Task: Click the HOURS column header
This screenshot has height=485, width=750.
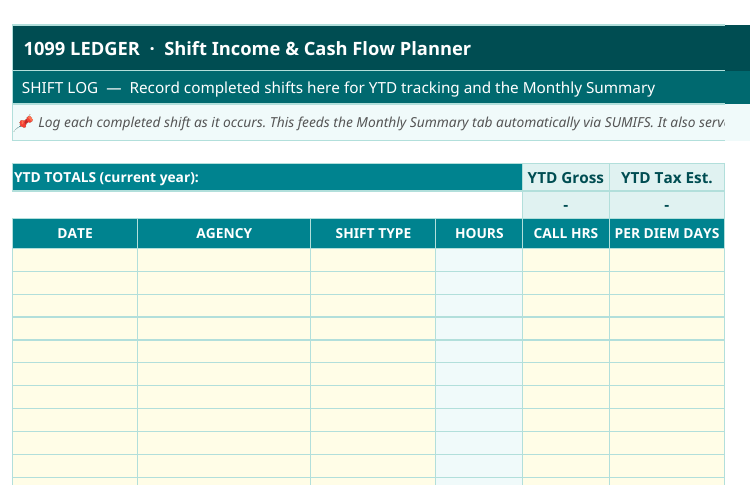Action: coord(479,233)
